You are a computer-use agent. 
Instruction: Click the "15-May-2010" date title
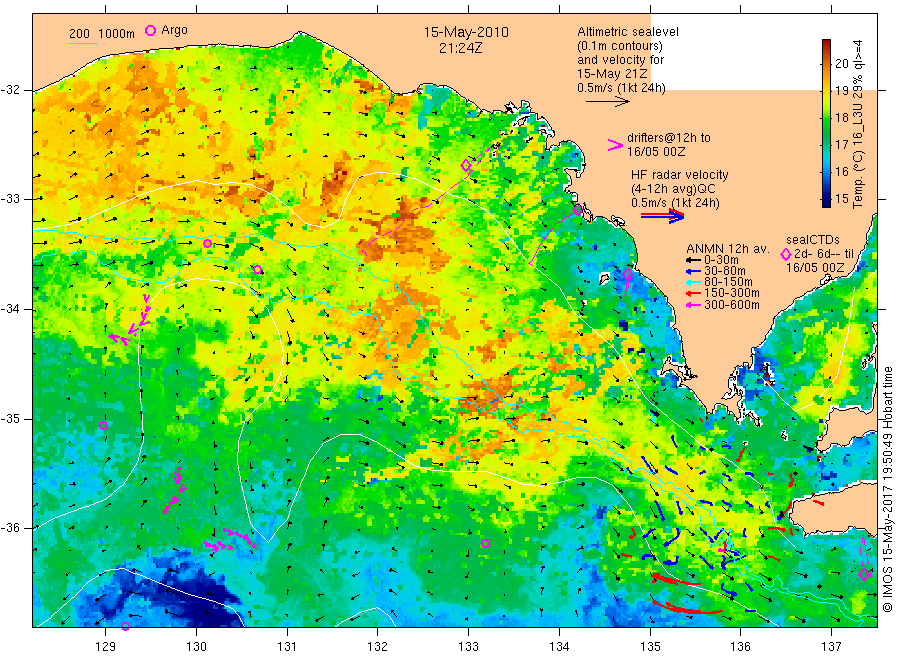(466, 32)
